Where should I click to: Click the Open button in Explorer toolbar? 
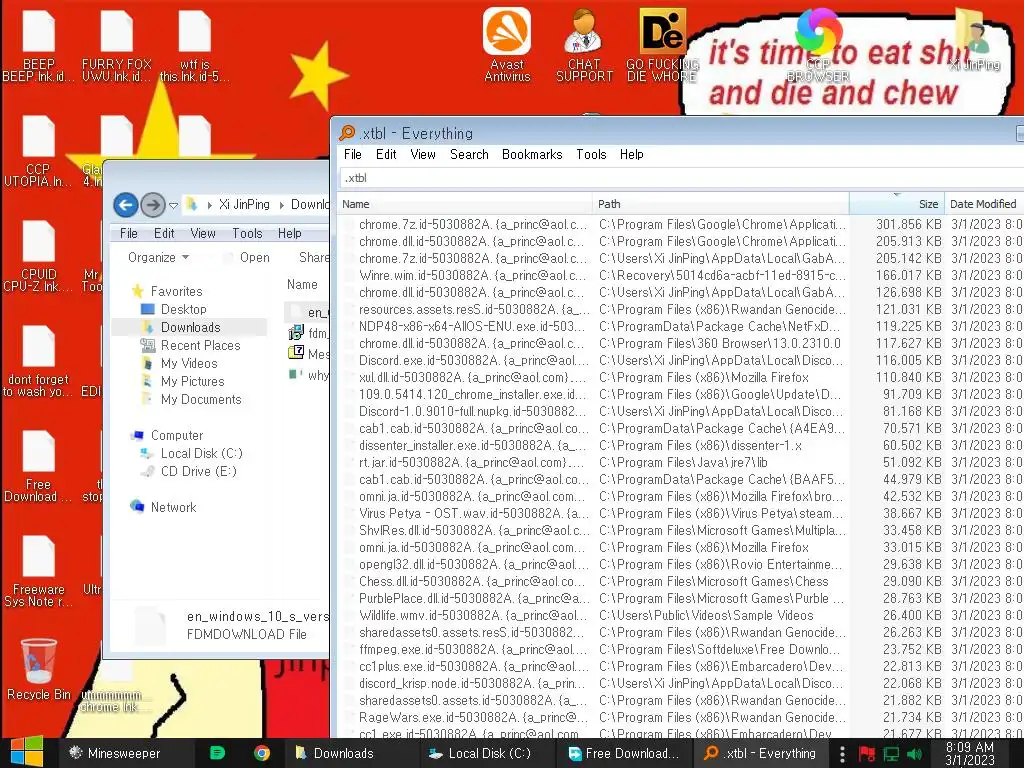coord(247,257)
